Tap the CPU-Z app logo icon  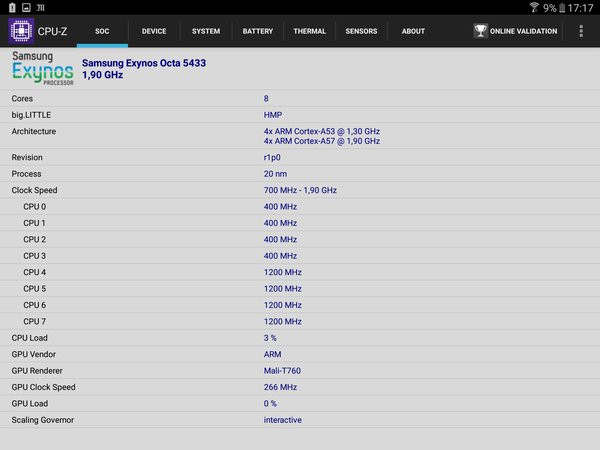pos(21,31)
